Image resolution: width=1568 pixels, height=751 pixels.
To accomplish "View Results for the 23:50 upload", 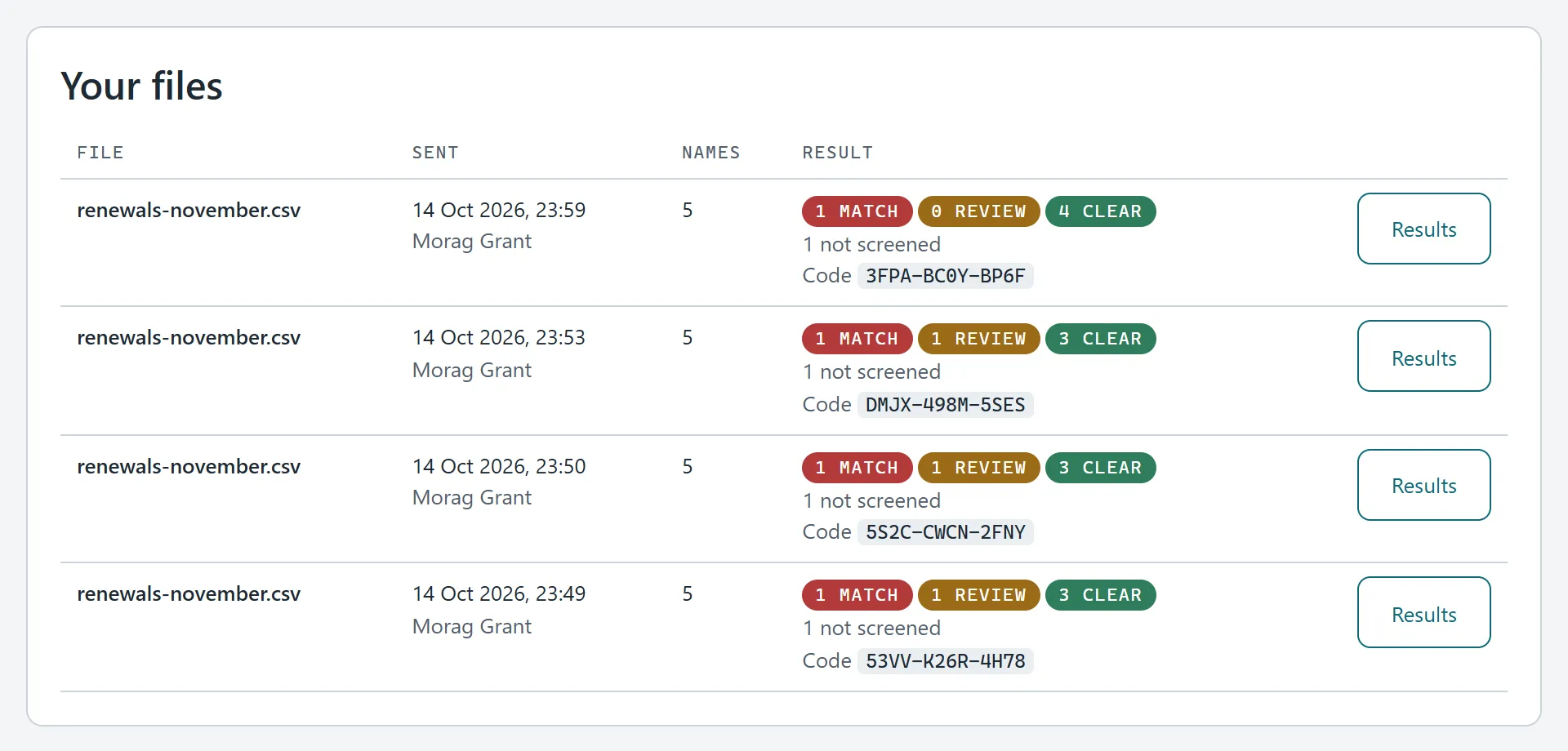I will 1423,485.
